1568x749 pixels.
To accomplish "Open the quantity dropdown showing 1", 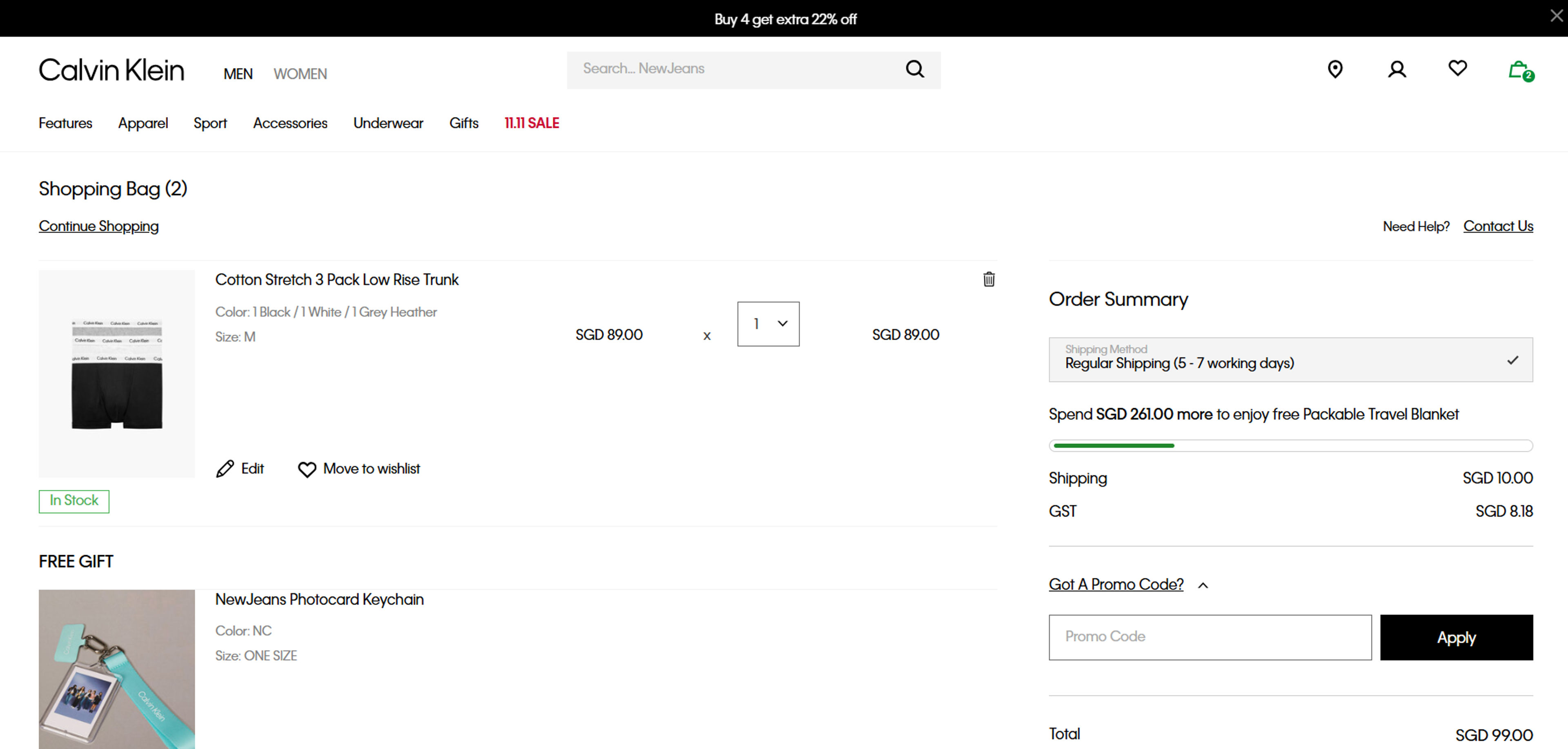I will pos(768,324).
